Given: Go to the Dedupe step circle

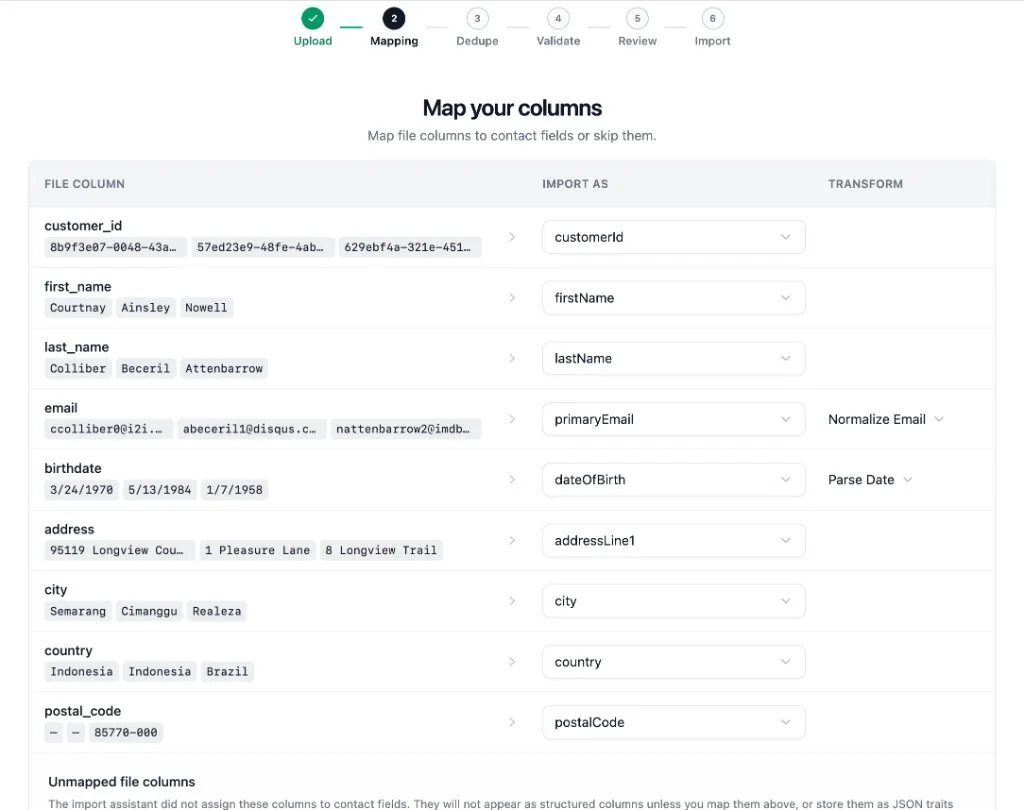Looking at the screenshot, I should [x=477, y=18].
